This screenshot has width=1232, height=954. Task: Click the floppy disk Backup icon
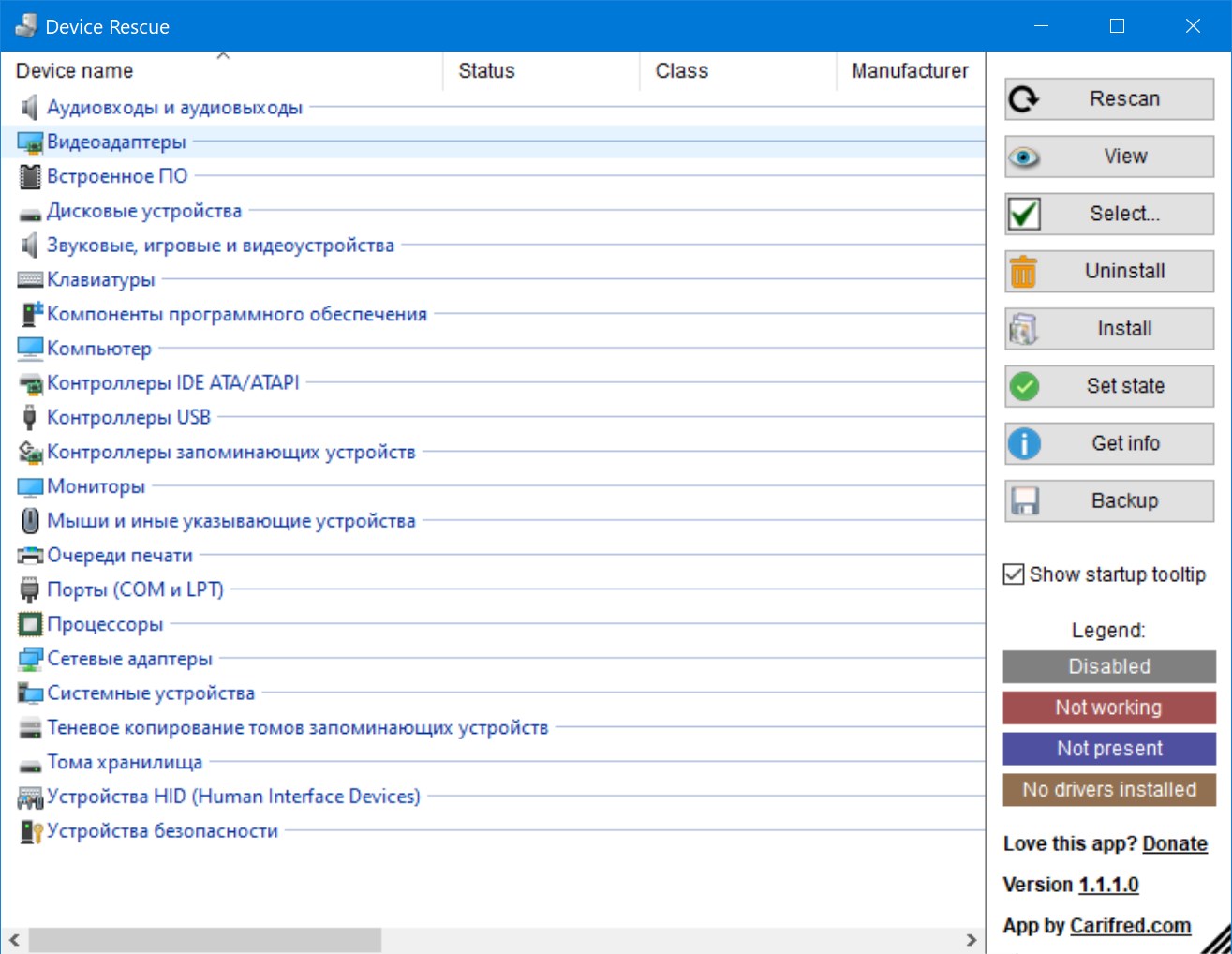[1024, 501]
